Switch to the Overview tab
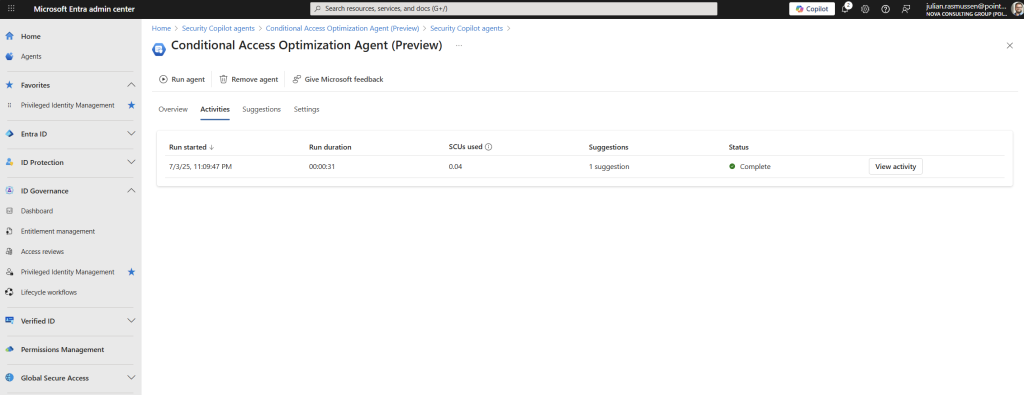 pyautogui.click(x=173, y=109)
